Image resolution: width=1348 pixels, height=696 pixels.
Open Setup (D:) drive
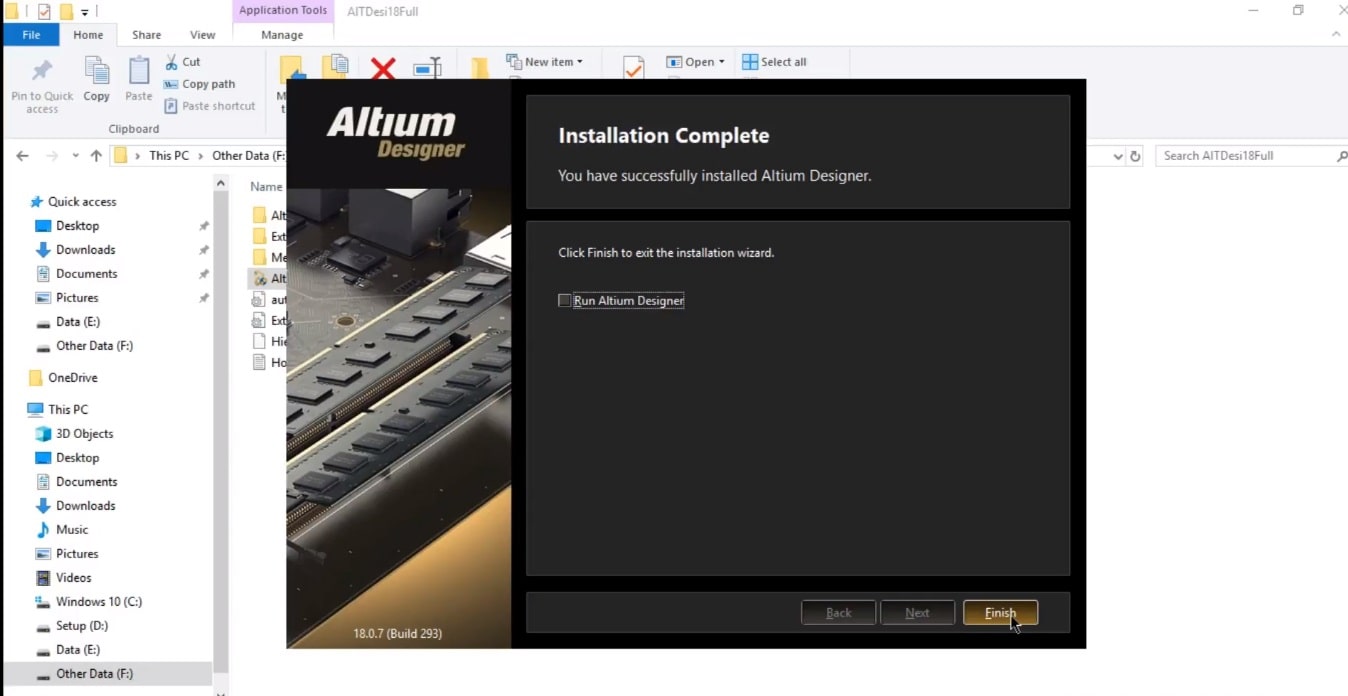tap(82, 626)
